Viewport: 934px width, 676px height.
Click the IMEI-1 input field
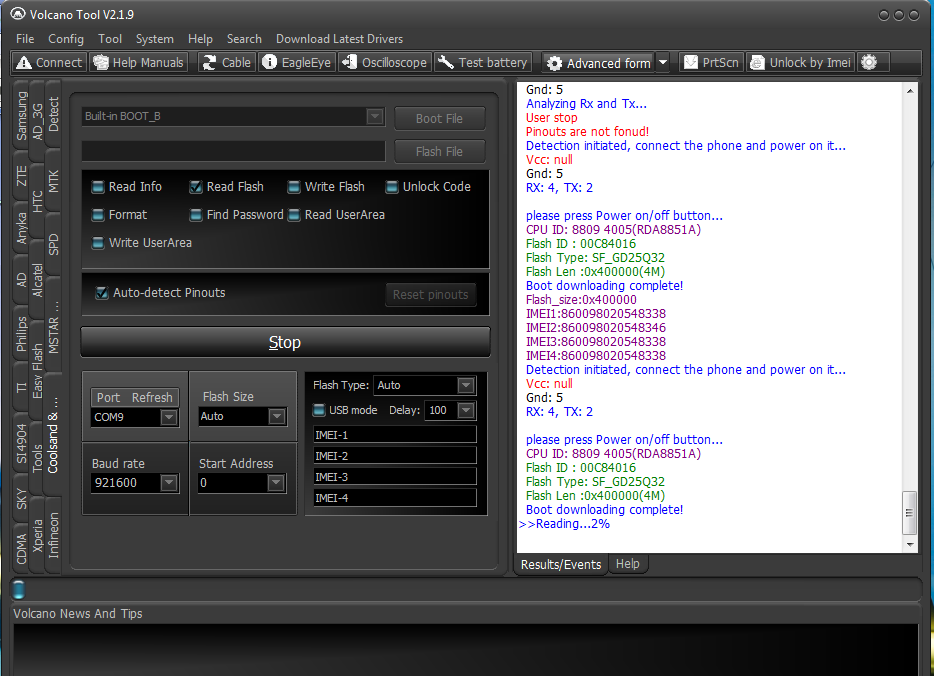click(395, 435)
